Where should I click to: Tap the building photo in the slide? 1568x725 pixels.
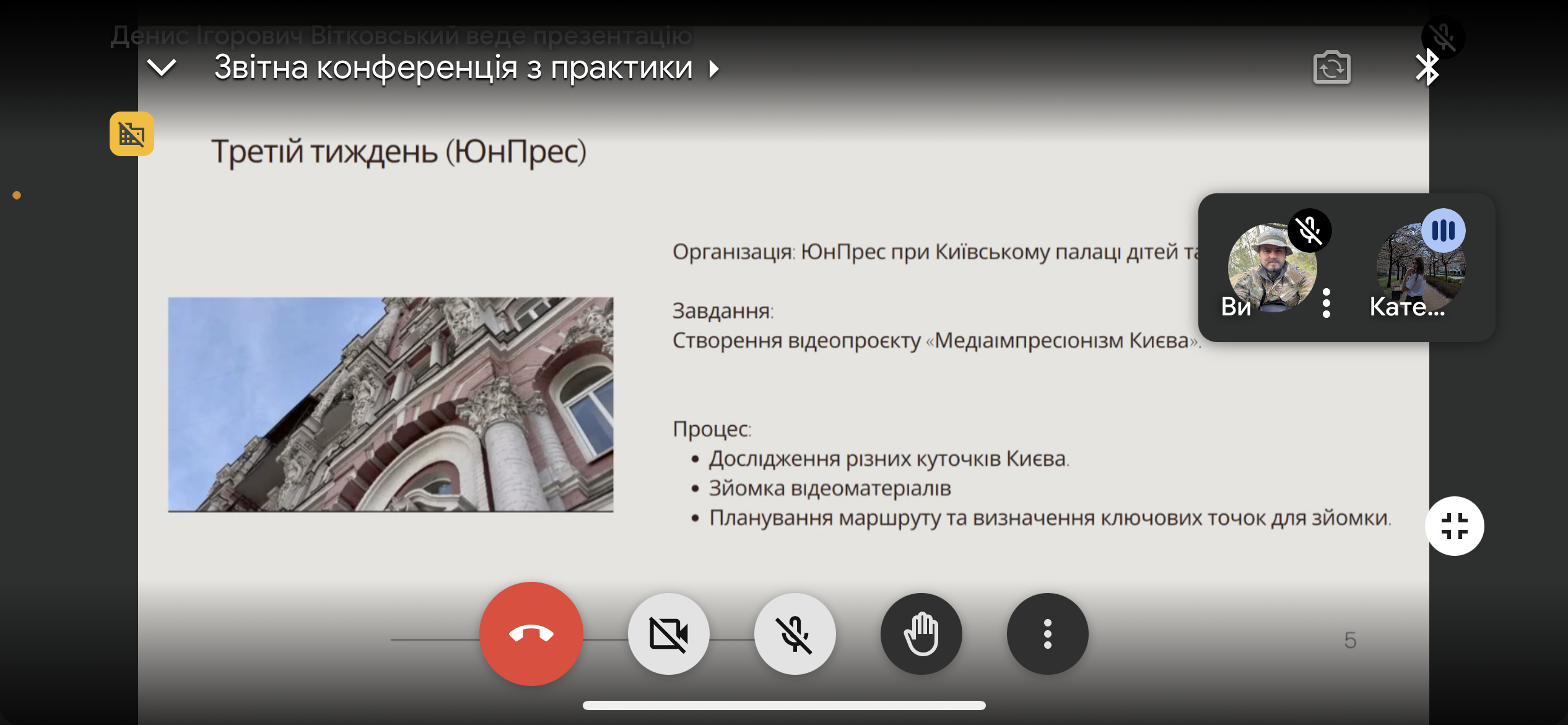(x=391, y=404)
